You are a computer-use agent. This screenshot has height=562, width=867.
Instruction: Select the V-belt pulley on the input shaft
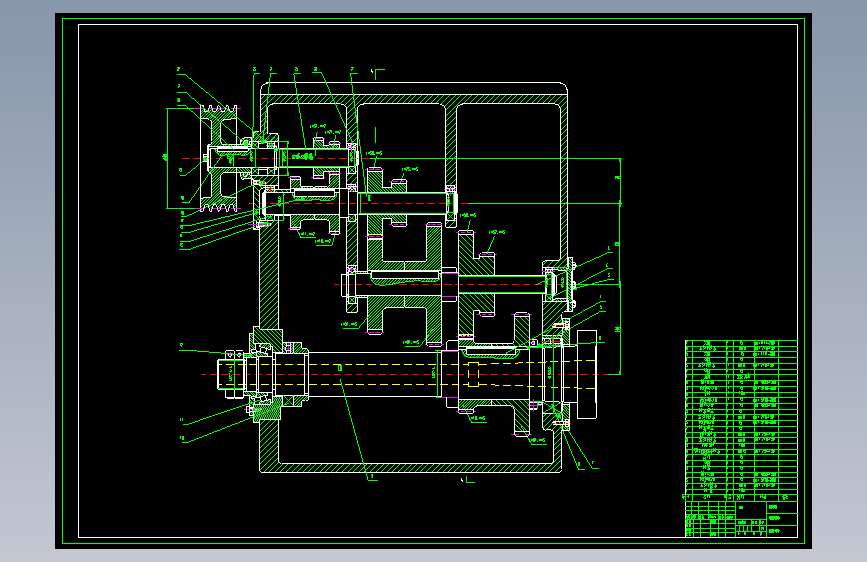coord(220,159)
